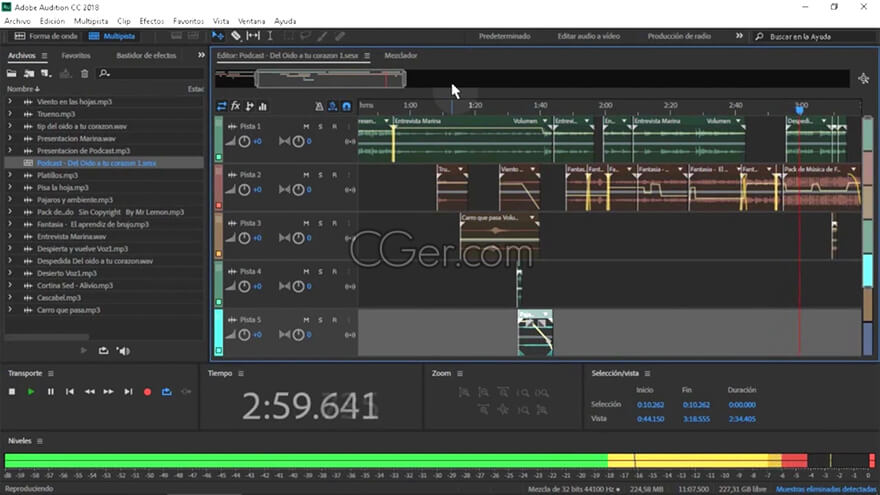Image resolution: width=880 pixels, height=495 pixels.
Task: Open the Efectos menu
Action: (152, 21)
